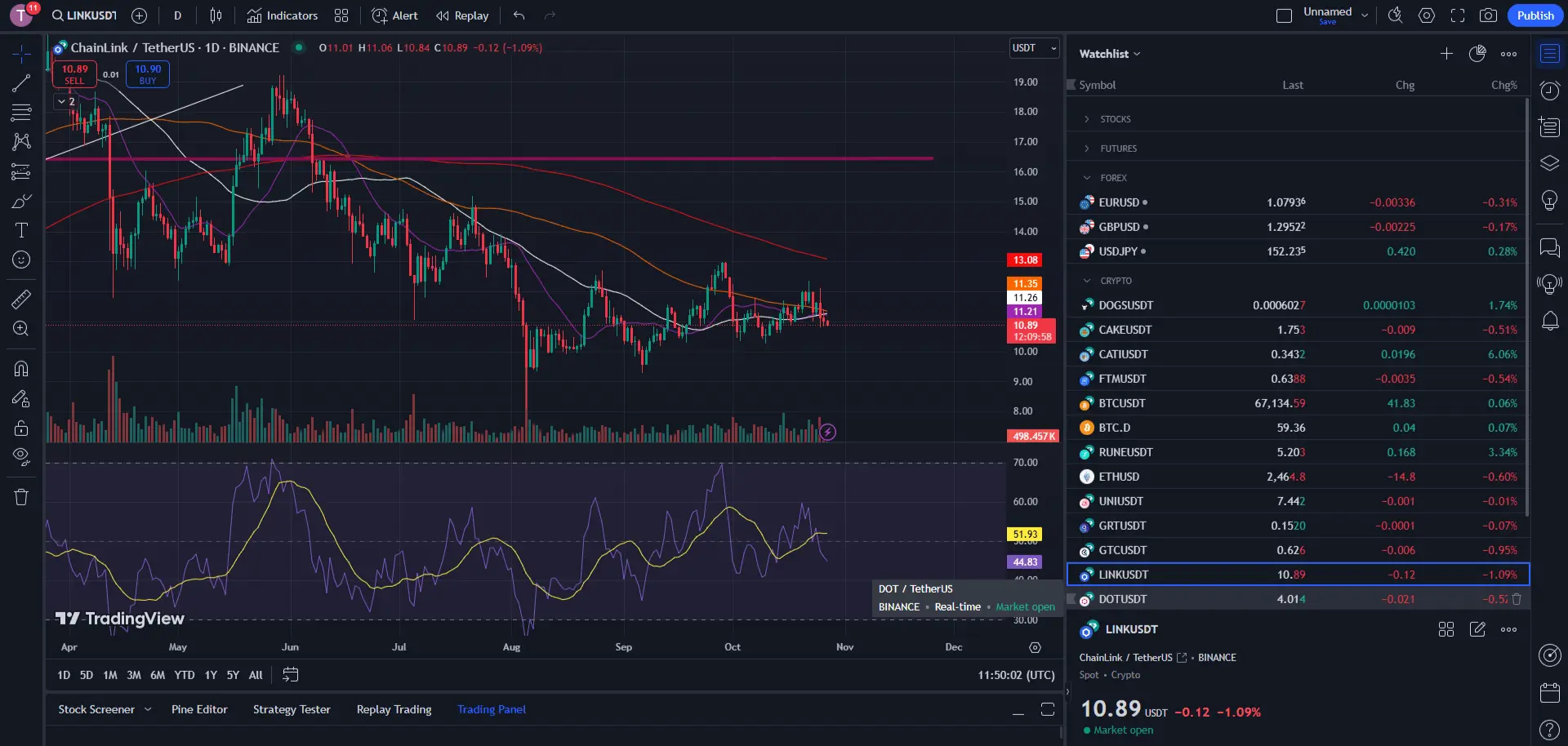Remove objects with trash icon
1568x746 pixels.
(21, 497)
